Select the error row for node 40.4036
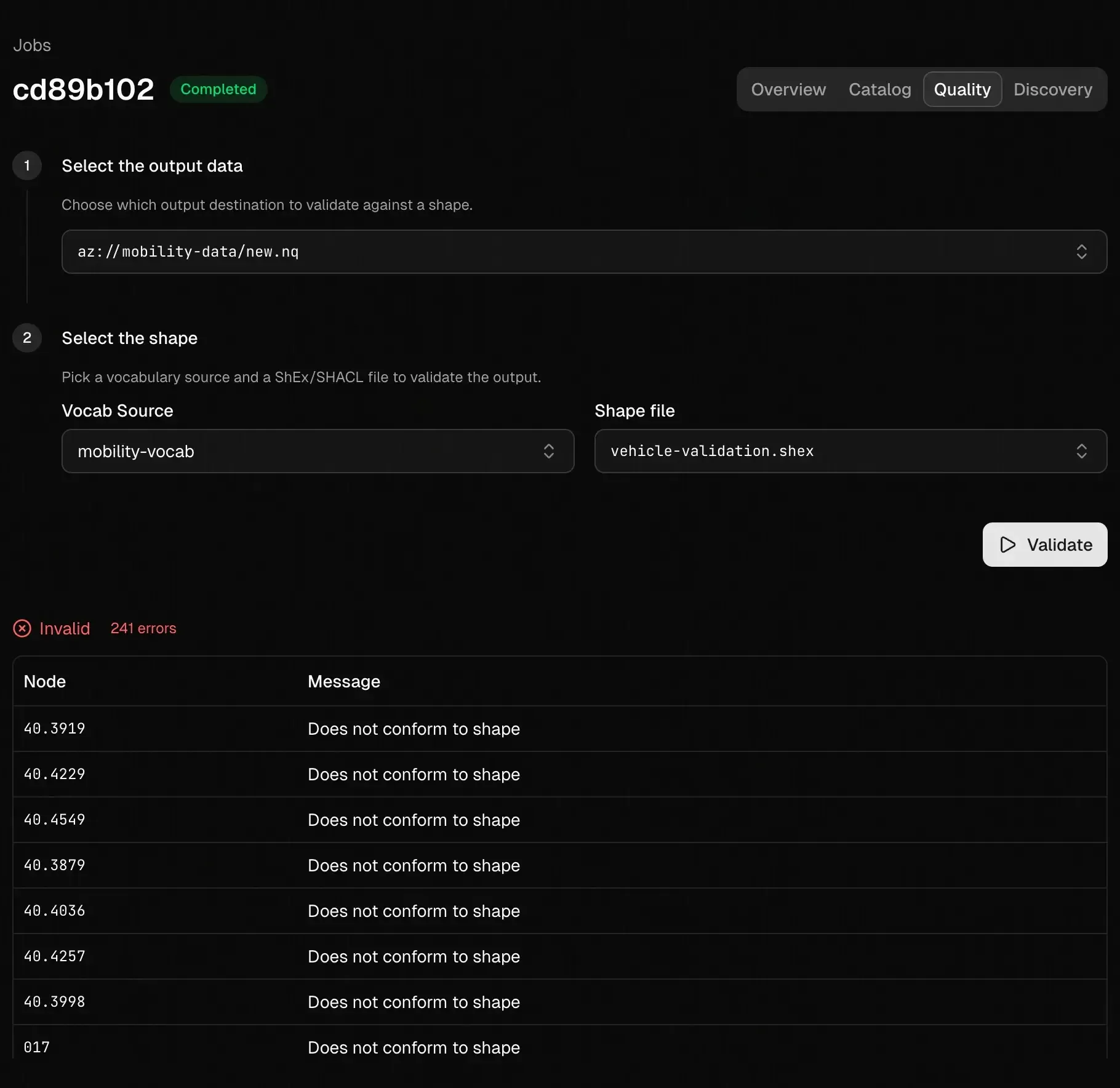Screen dimensions: 1120x1088 coord(559,911)
